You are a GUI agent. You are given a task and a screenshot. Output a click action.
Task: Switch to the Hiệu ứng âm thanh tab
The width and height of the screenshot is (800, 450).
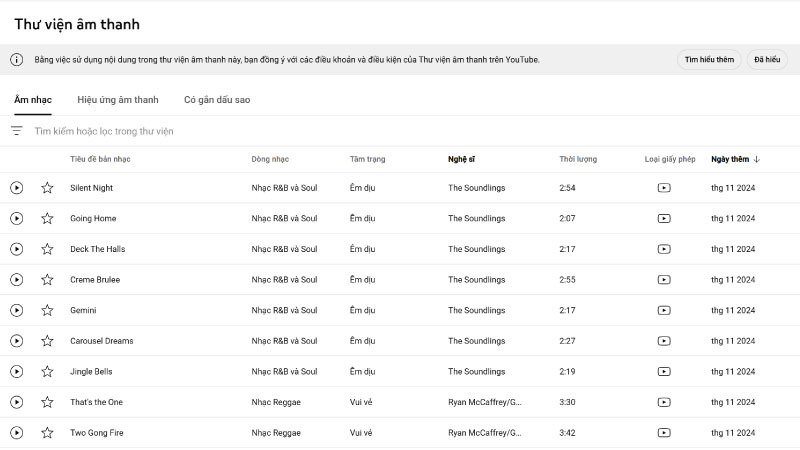pos(118,100)
